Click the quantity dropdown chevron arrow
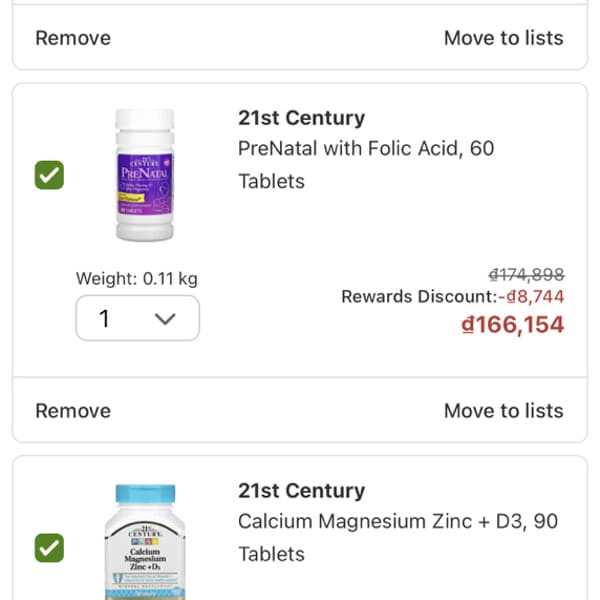Image resolution: width=600 pixels, height=600 pixels. click(165, 318)
